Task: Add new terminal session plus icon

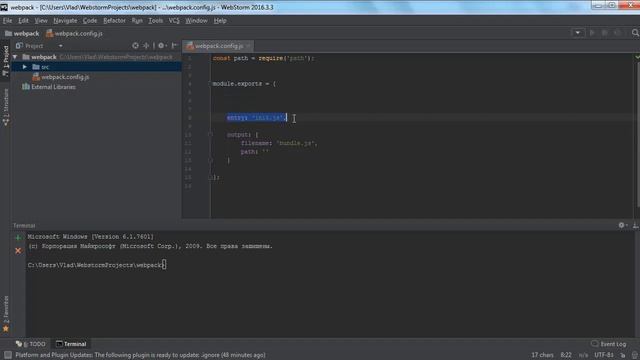Action: pyautogui.click(x=18, y=237)
